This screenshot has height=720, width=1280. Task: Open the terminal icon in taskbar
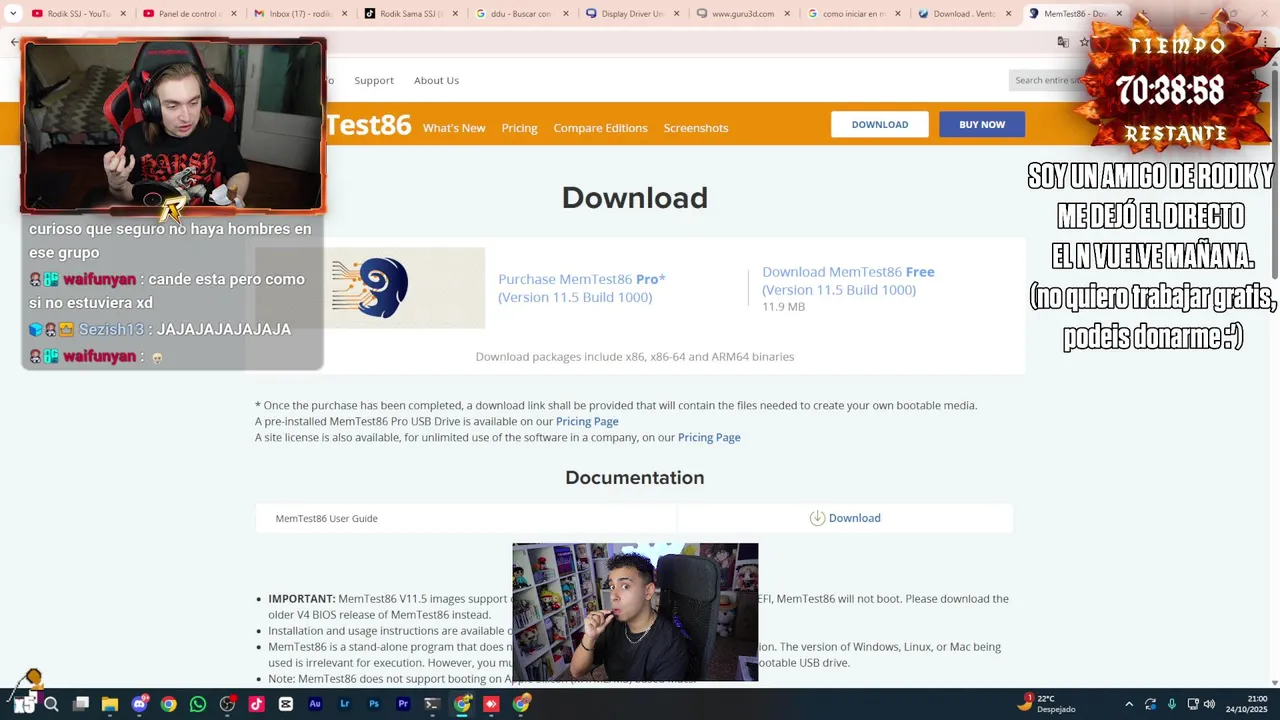pyautogui.click(x=432, y=704)
